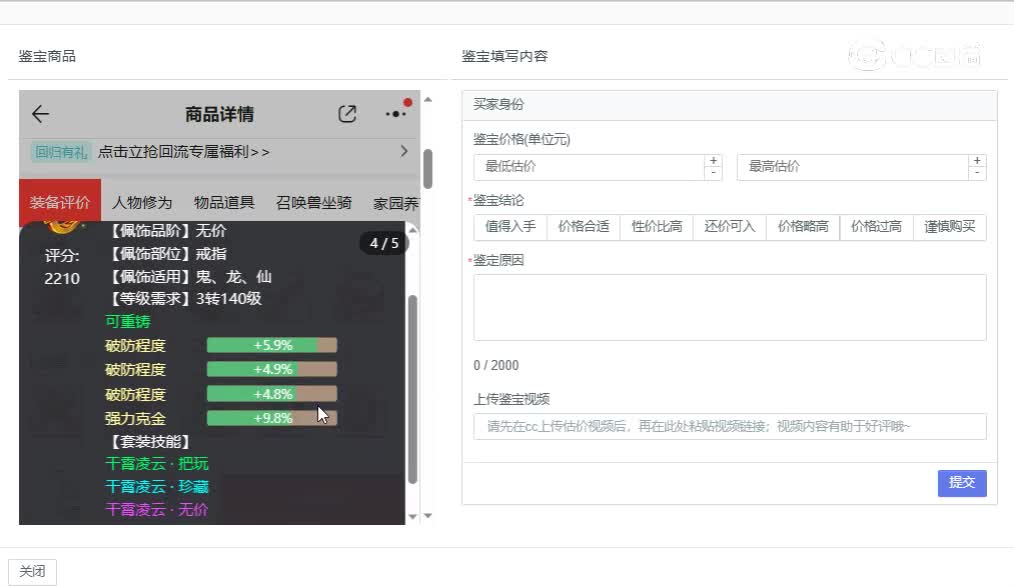
Task: Click the 最高估价 price input field
Action: coord(852,167)
